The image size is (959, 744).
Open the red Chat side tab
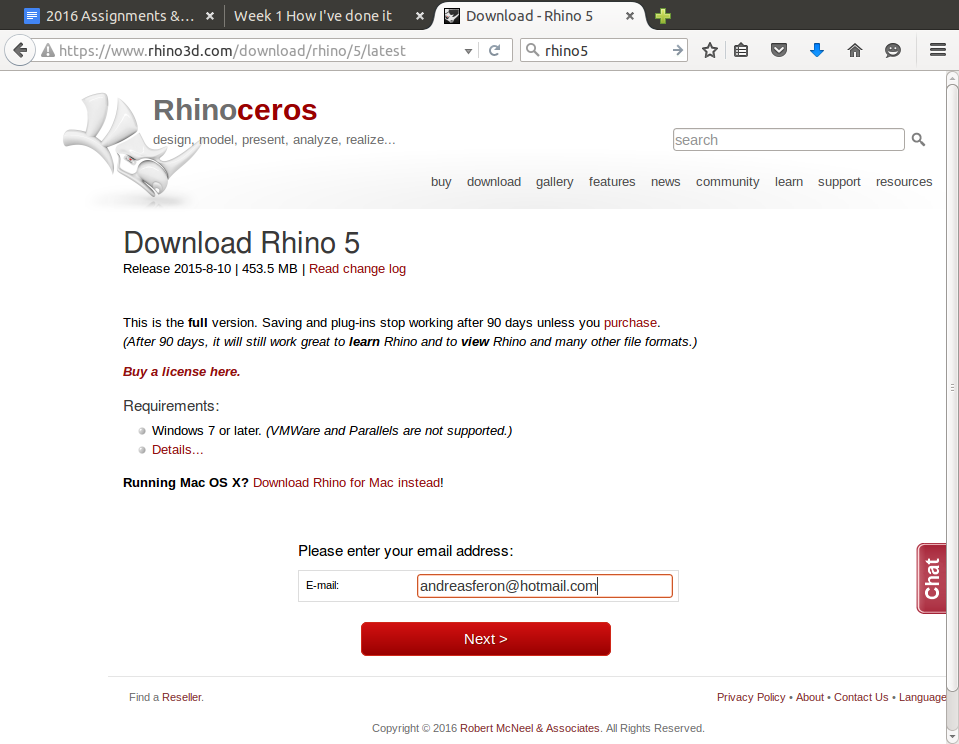pyautogui.click(x=932, y=578)
